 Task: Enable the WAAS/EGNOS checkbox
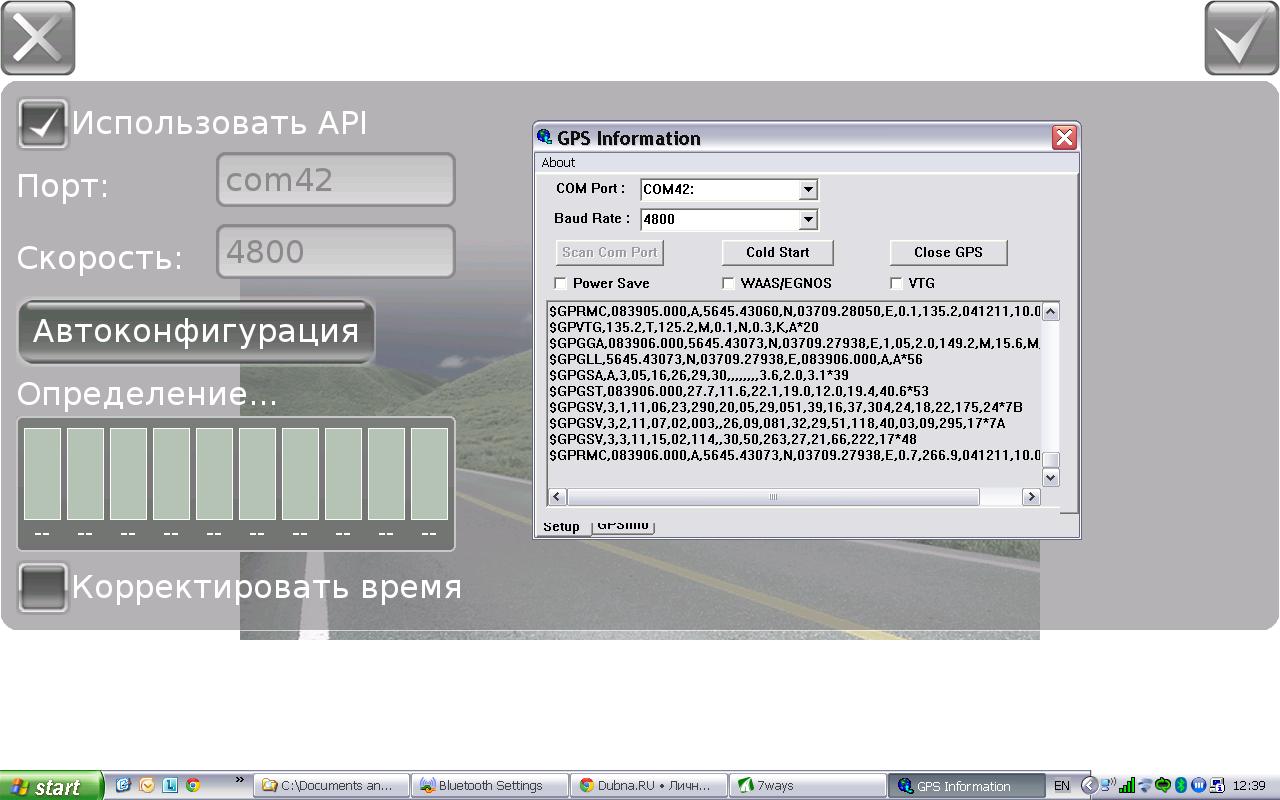[728, 283]
